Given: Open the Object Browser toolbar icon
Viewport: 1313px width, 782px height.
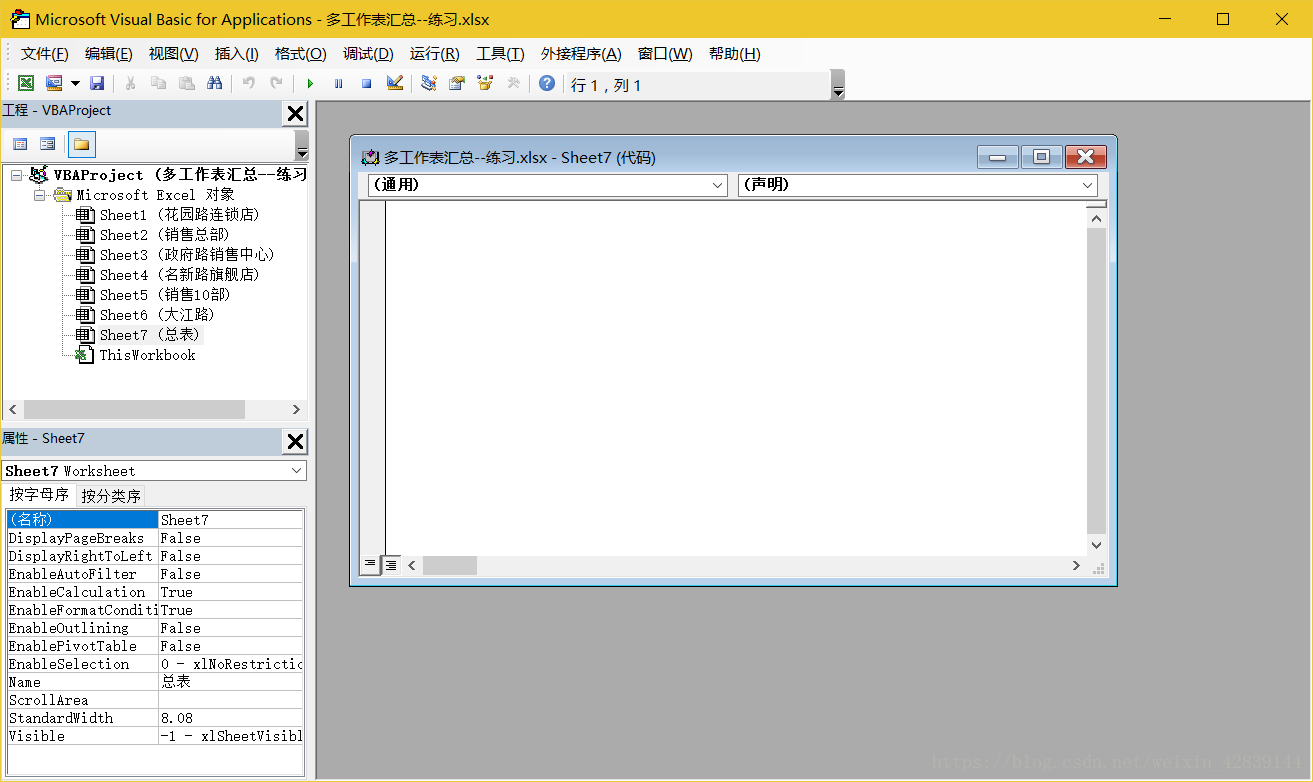Looking at the screenshot, I should 485,84.
